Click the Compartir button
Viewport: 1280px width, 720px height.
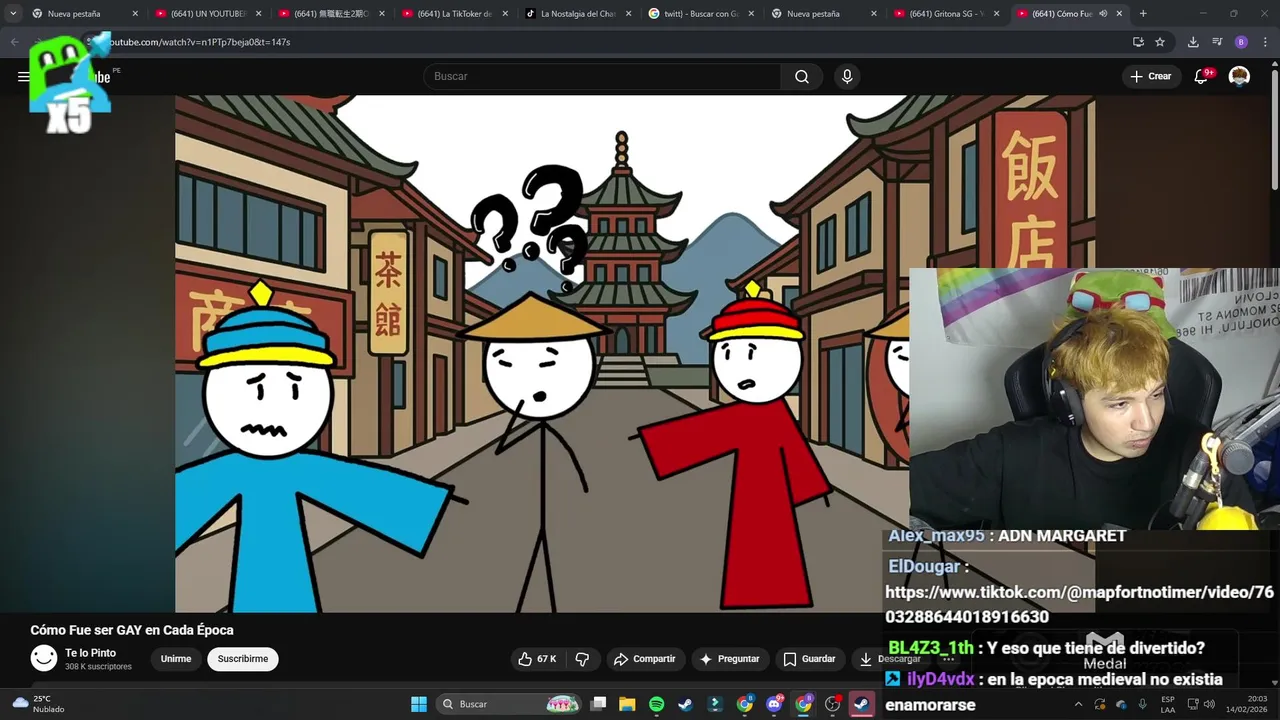(x=645, y=659)
